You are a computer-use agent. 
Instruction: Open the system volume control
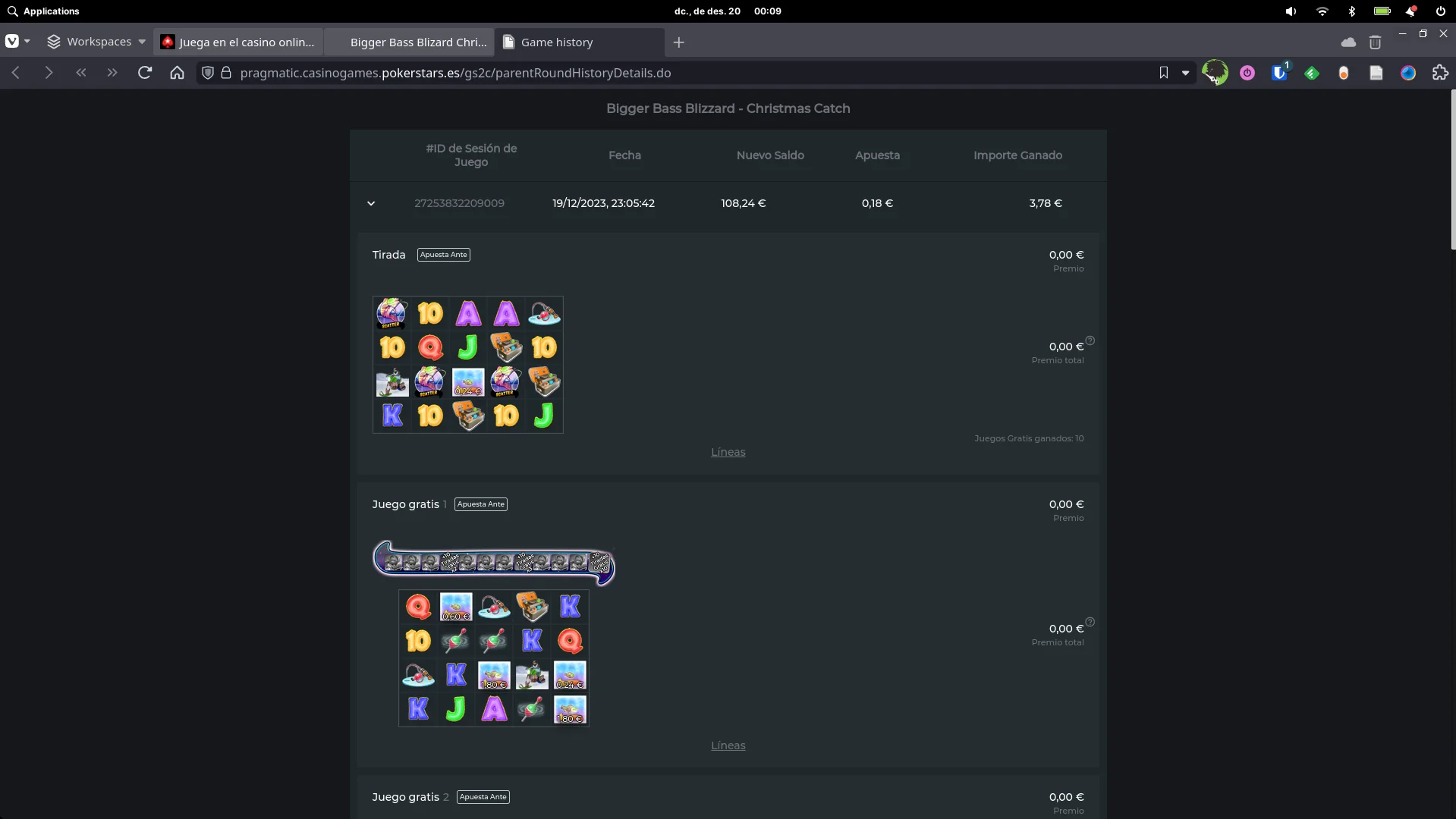[x=1291, y=11]
